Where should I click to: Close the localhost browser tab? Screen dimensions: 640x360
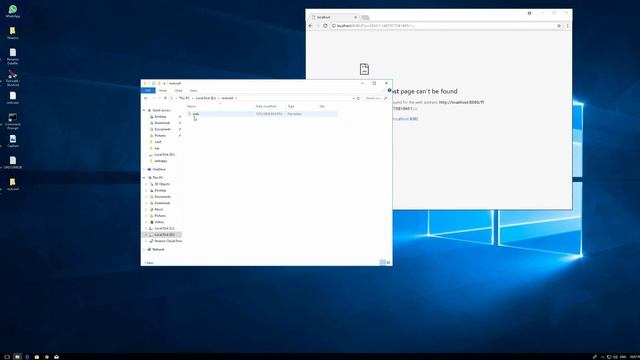point(355,17)
